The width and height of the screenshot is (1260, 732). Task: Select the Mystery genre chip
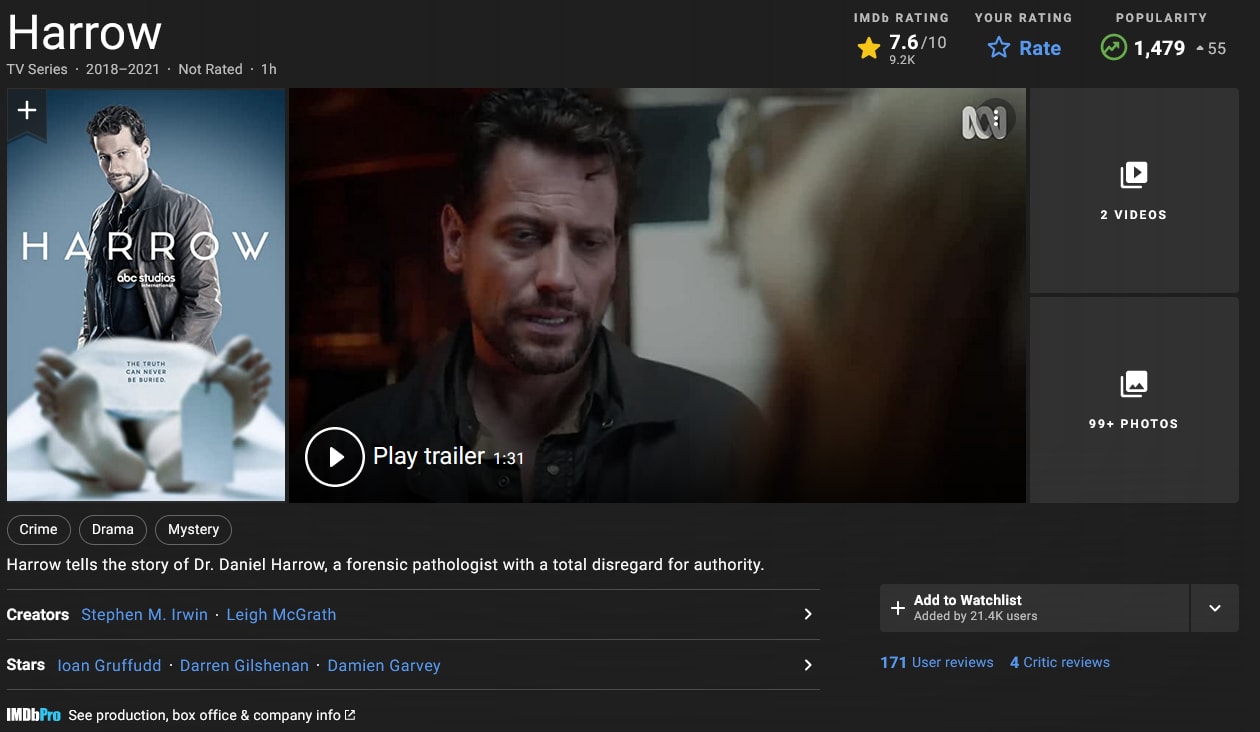(193, 530)
